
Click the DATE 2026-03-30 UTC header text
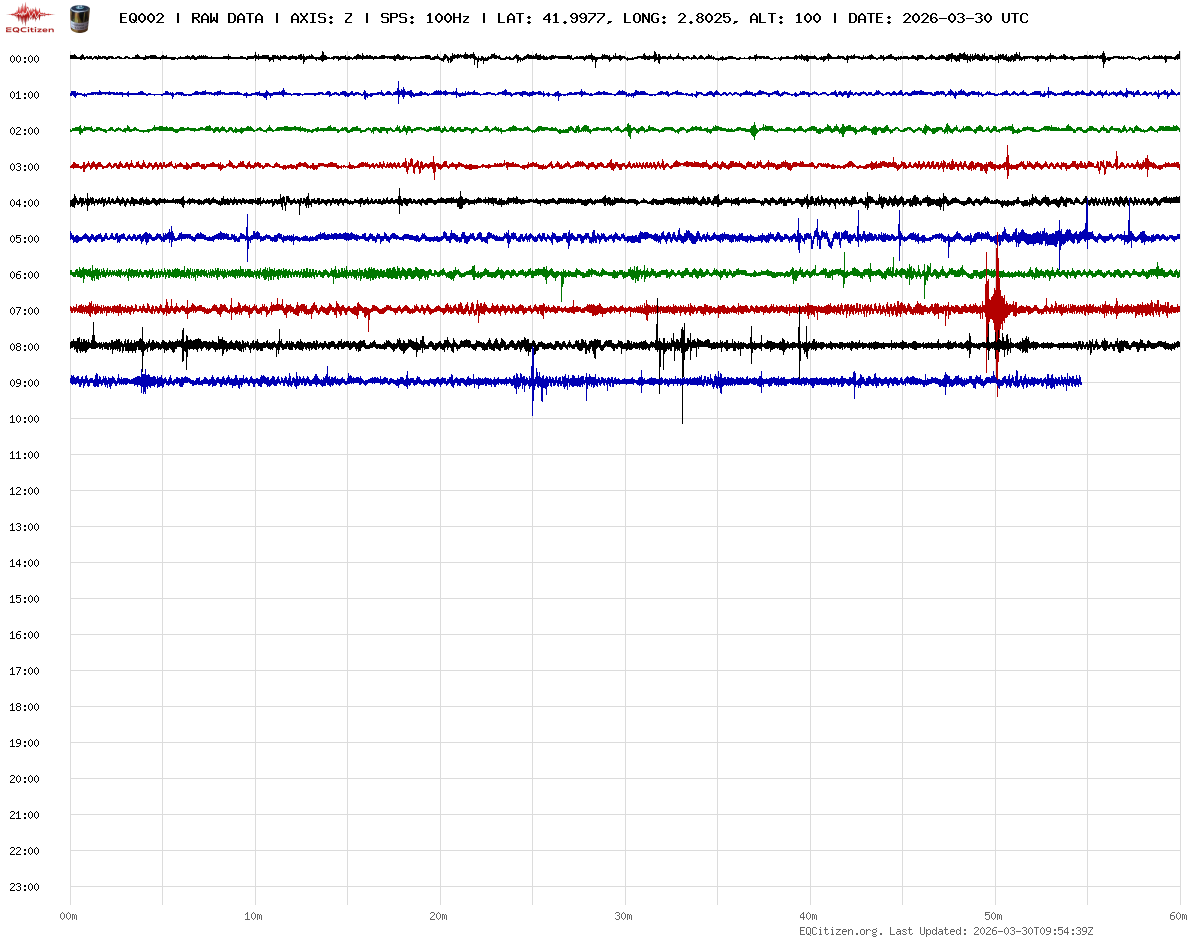(938, 18)
